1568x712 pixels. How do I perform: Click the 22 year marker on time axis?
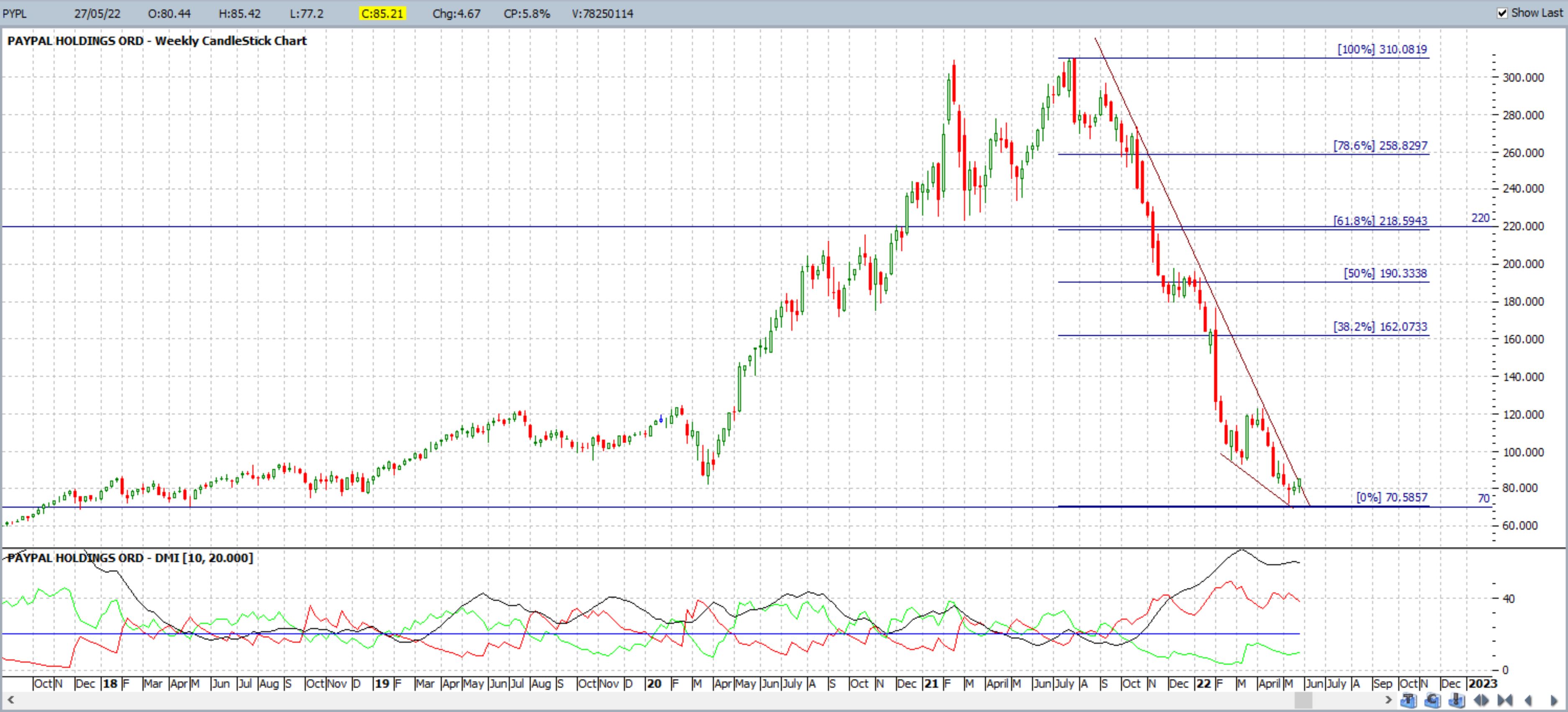click(x=1203, y=684)
